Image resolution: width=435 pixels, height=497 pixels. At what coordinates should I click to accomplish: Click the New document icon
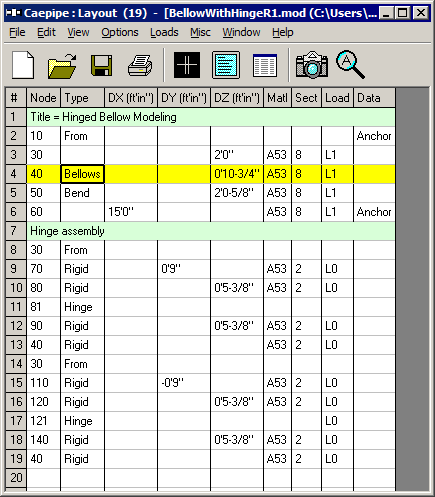coord(23,65)
